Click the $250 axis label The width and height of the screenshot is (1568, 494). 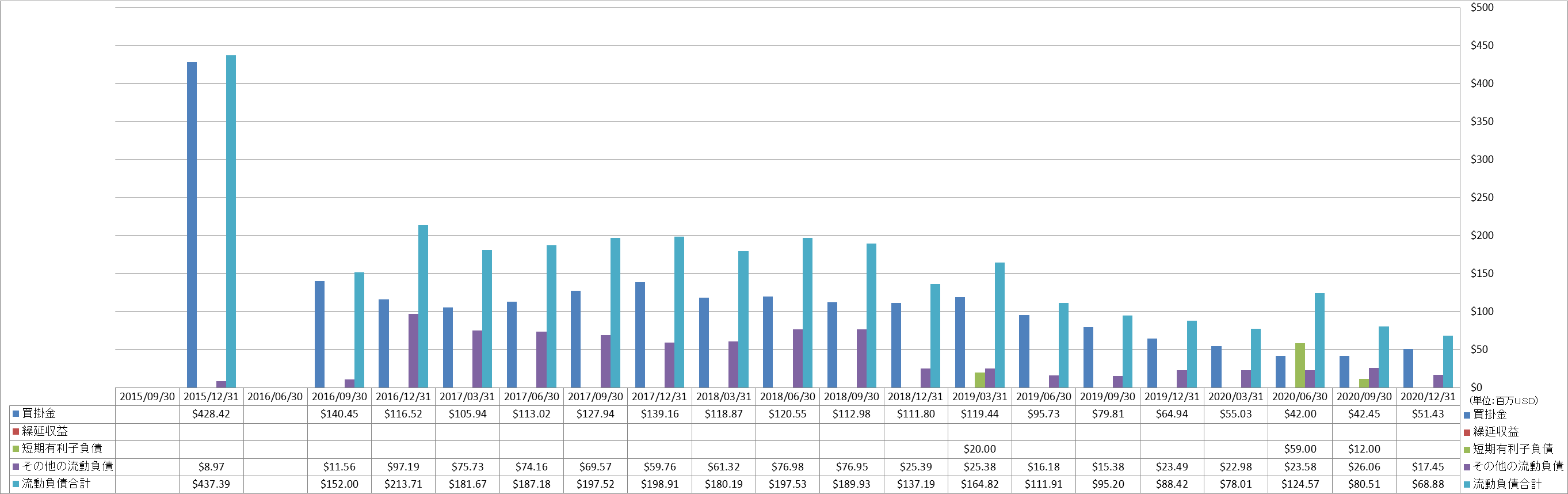coord(1482,197)
